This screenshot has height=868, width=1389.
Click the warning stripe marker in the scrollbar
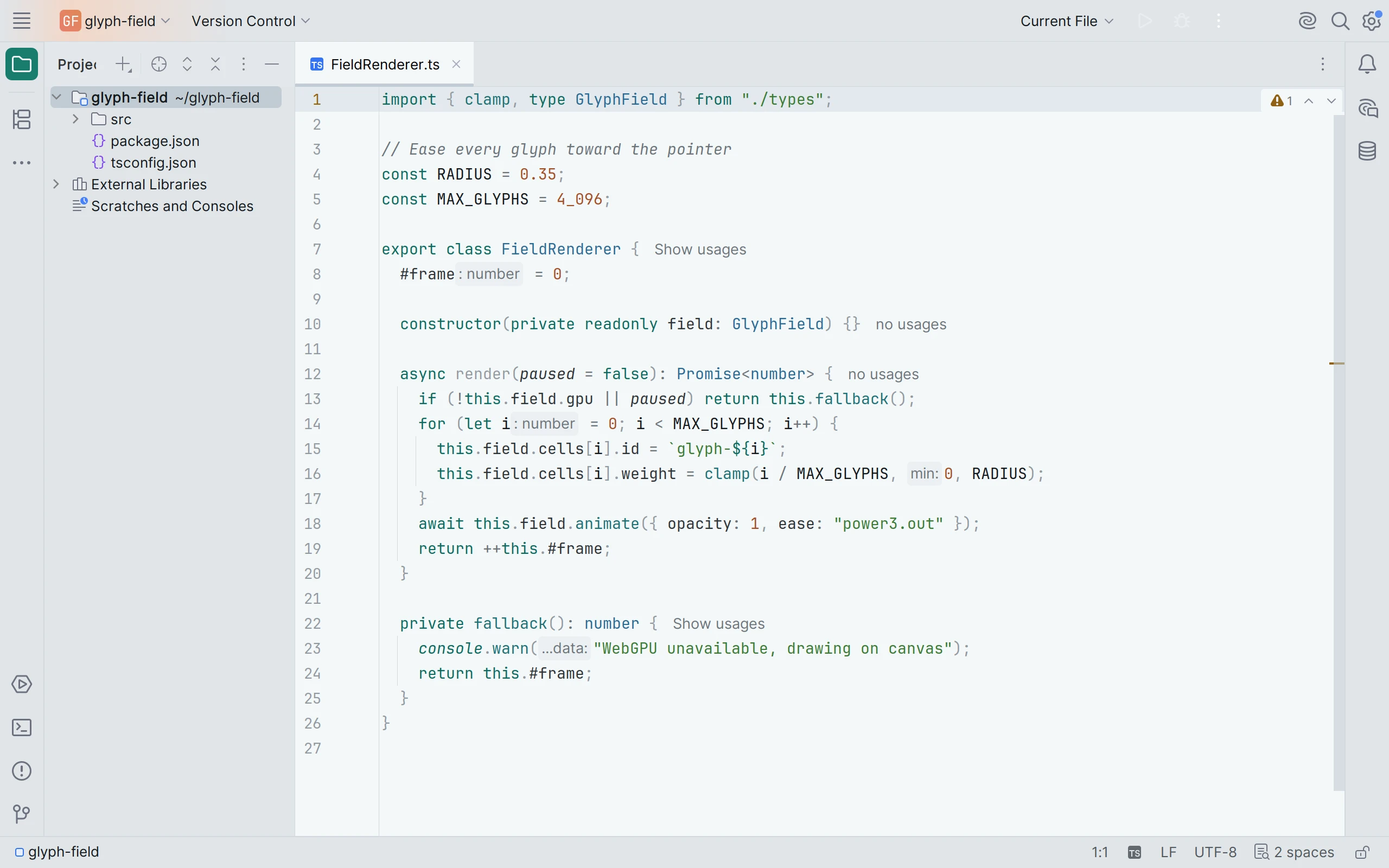[x=1337, y=363]
